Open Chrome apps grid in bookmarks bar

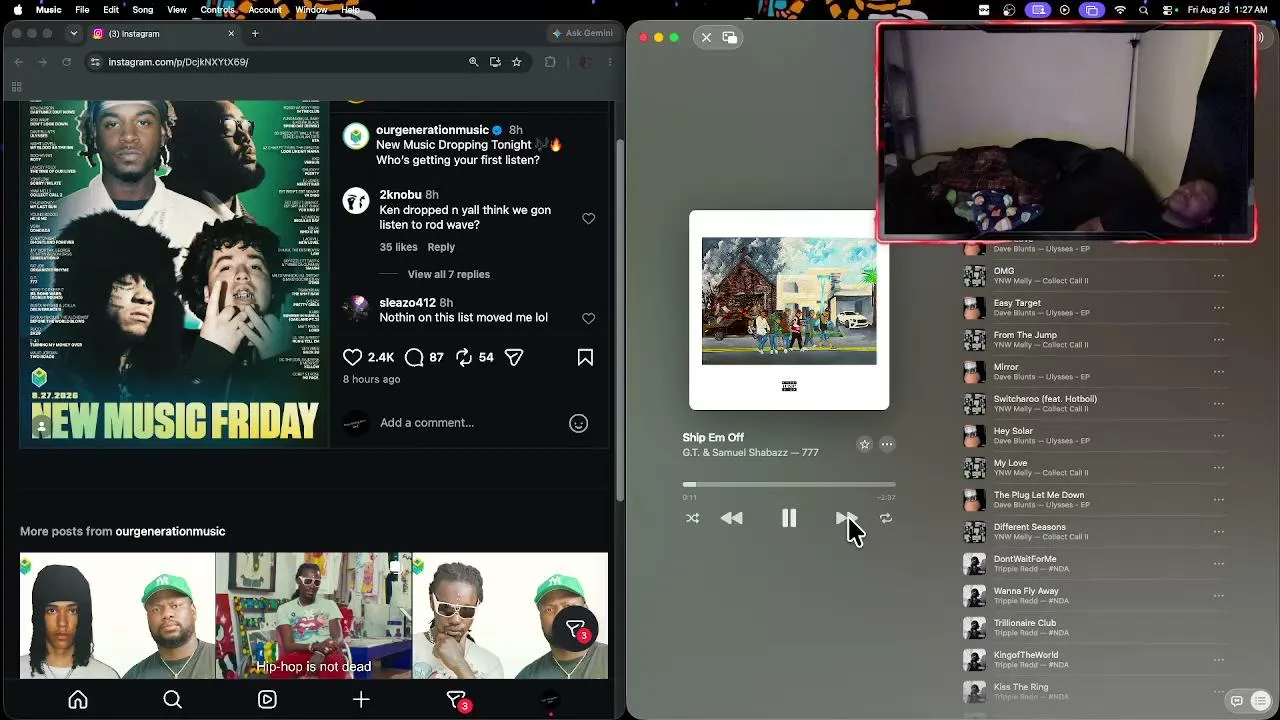click(17, 87)
